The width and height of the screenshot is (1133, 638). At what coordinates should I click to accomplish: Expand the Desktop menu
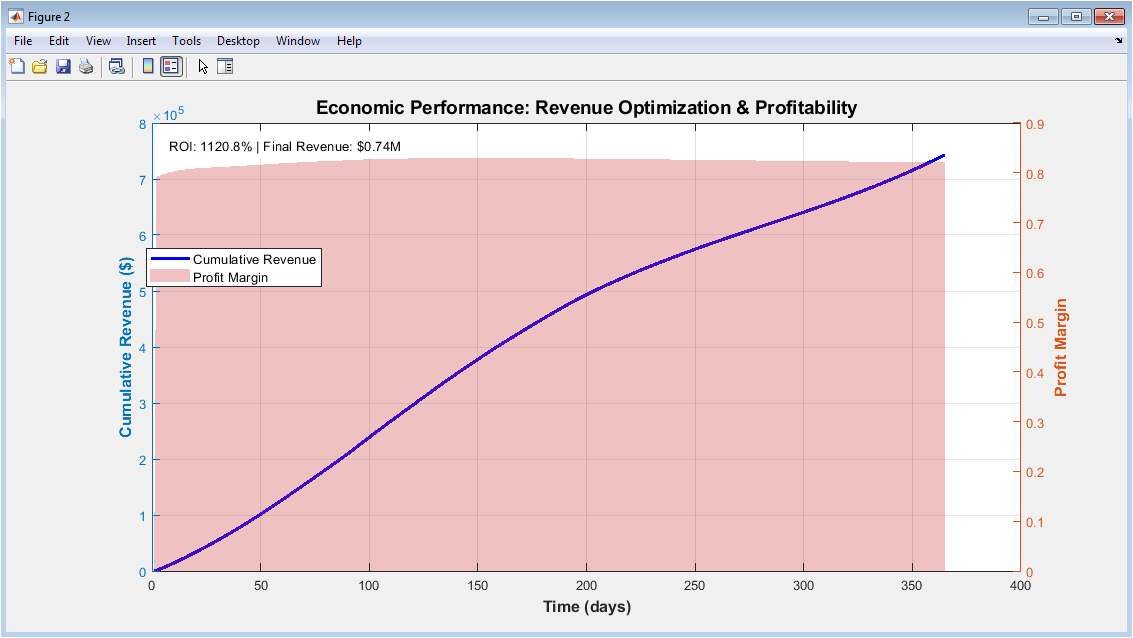[x=238, y=41]
